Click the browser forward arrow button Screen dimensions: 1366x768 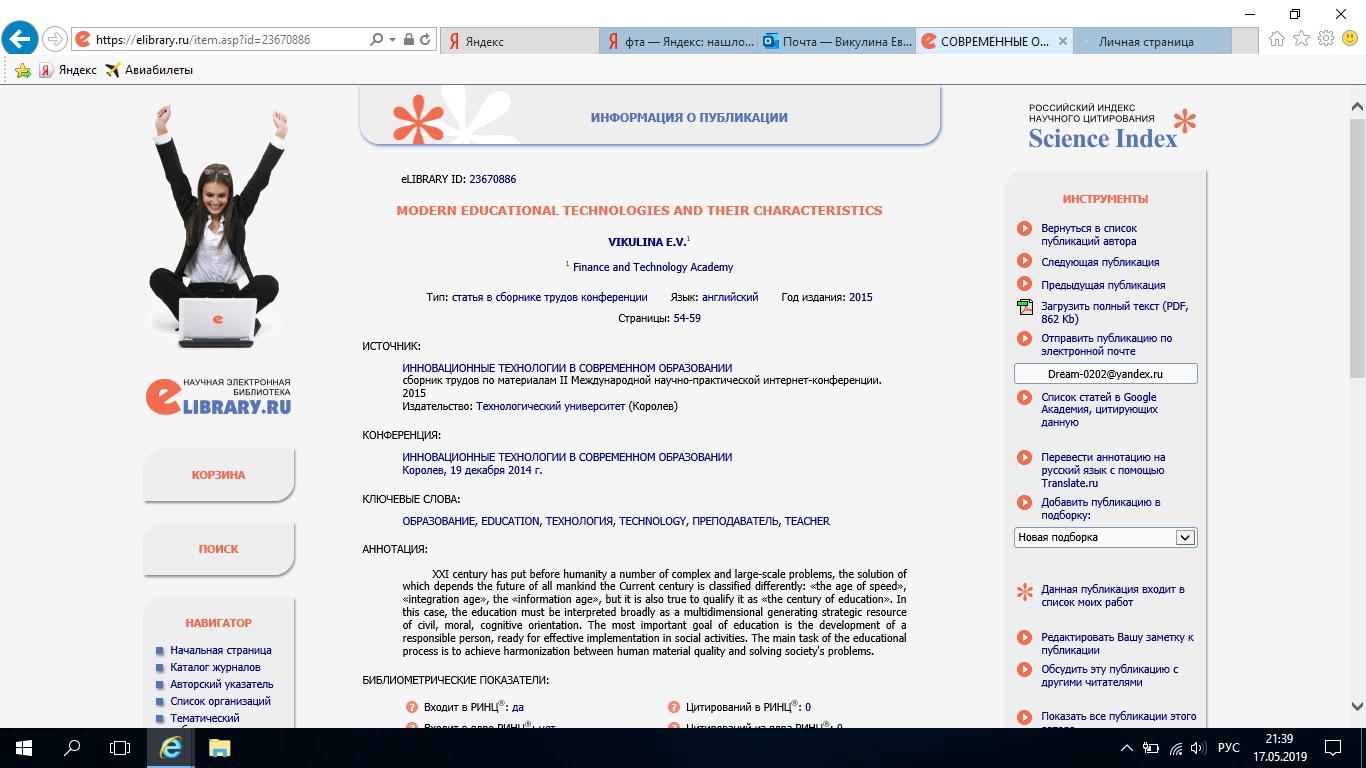pyautogui.click(x=54, y=40)
